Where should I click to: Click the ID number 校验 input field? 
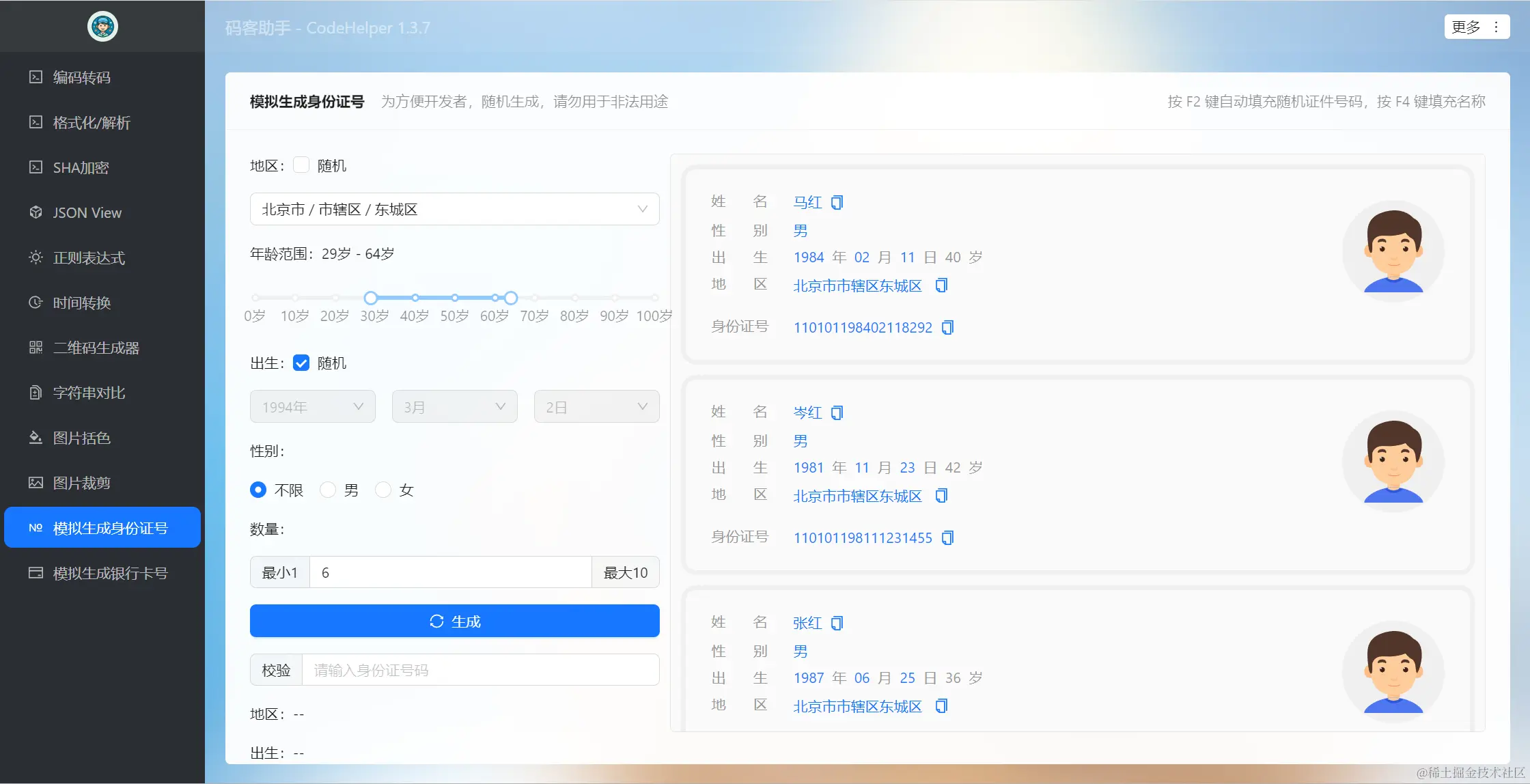[479, 670]
